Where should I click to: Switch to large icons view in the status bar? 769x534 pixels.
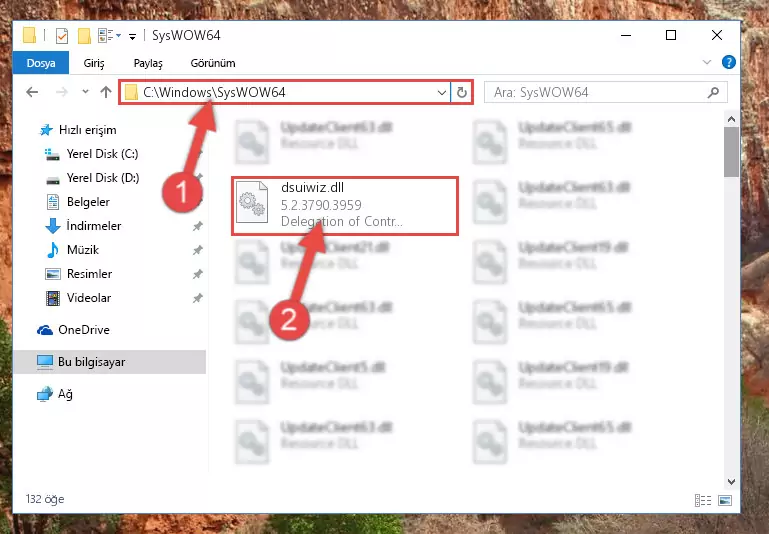pos(725,500)
